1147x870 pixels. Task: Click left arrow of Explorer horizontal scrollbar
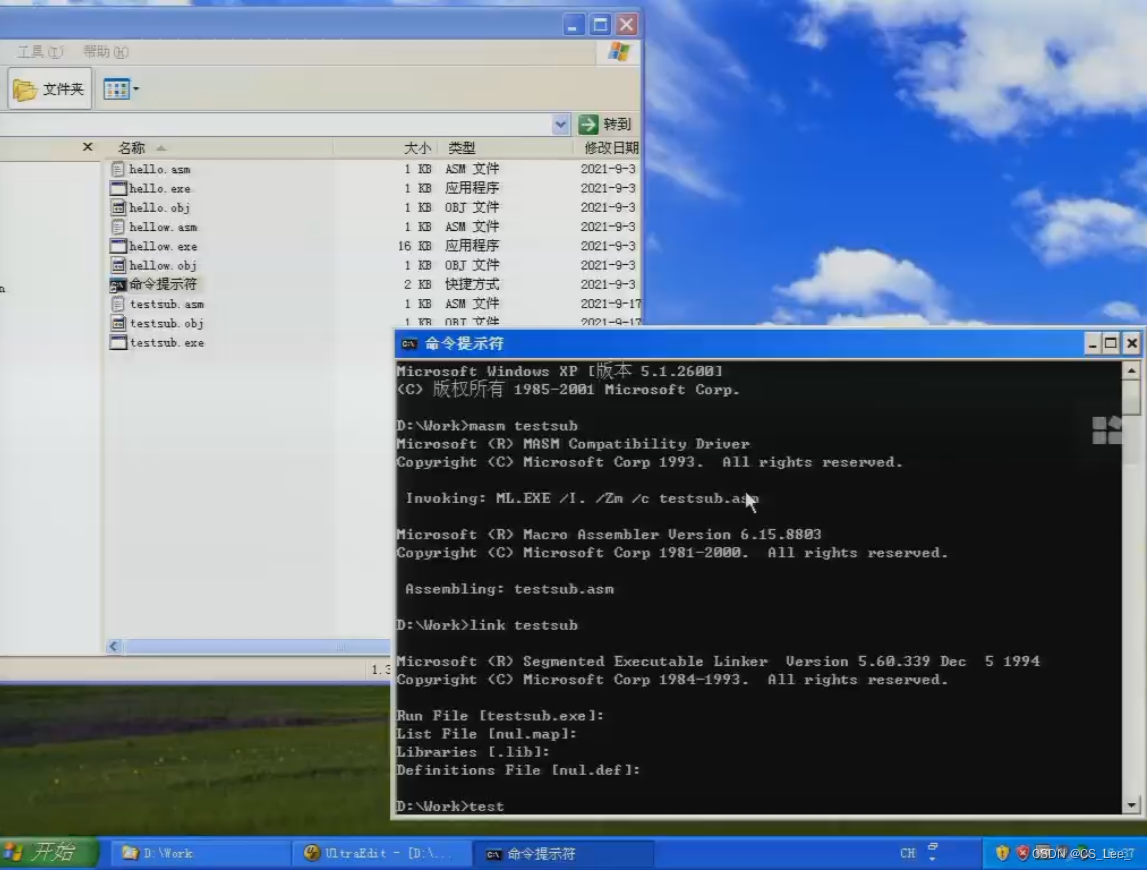pos(114,646)
